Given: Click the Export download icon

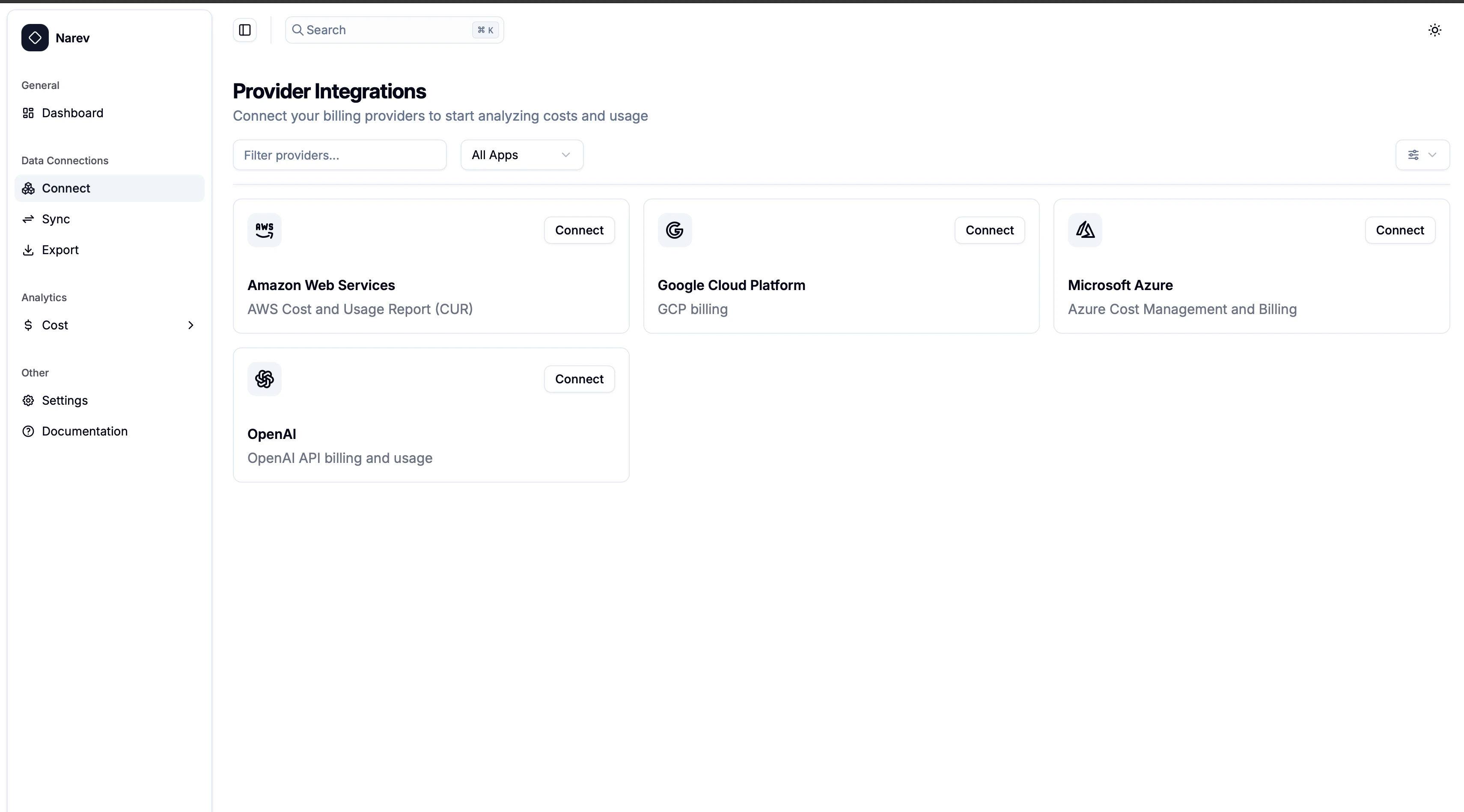Looking at the screenshot, I should 28,250.
